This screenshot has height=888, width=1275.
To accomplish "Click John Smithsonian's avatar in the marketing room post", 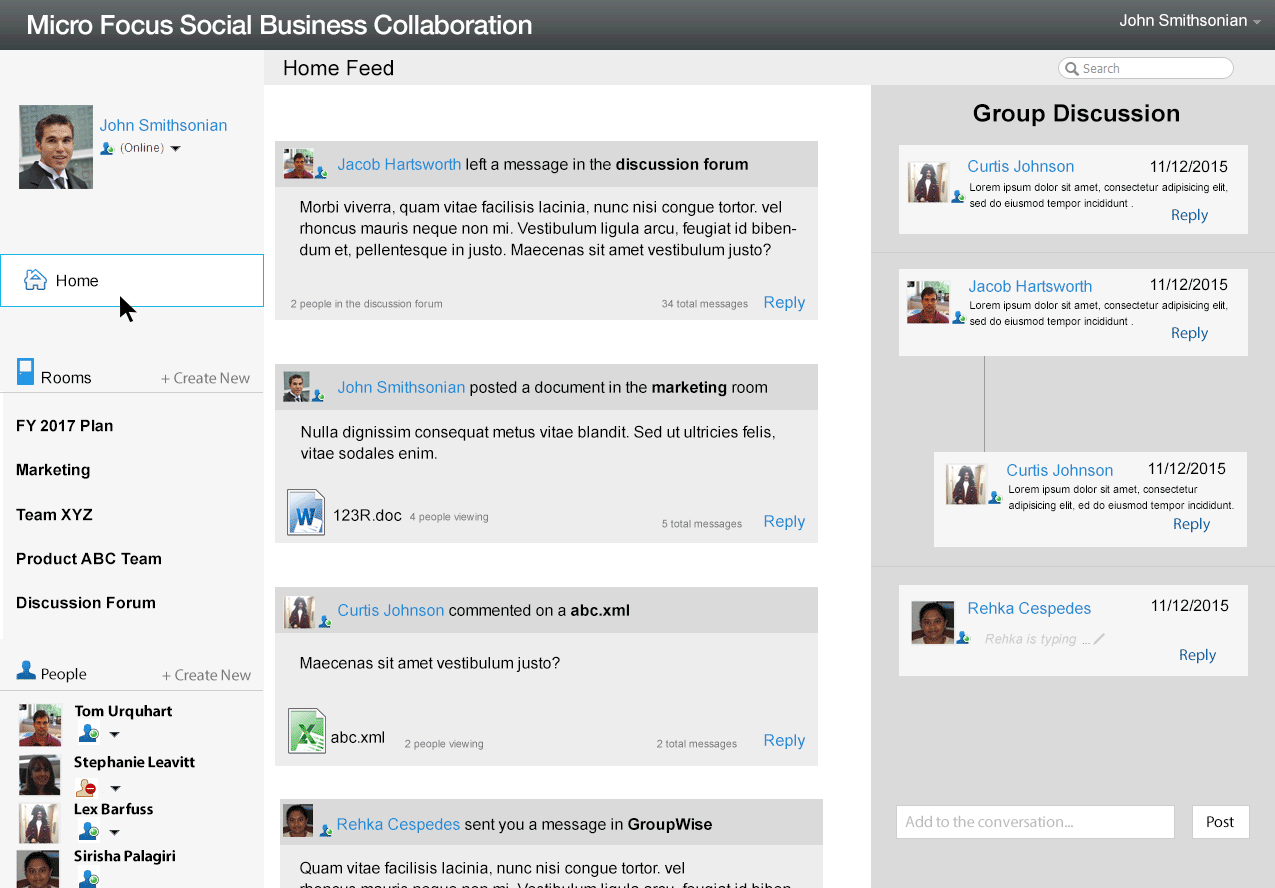I will pos(296,387).
